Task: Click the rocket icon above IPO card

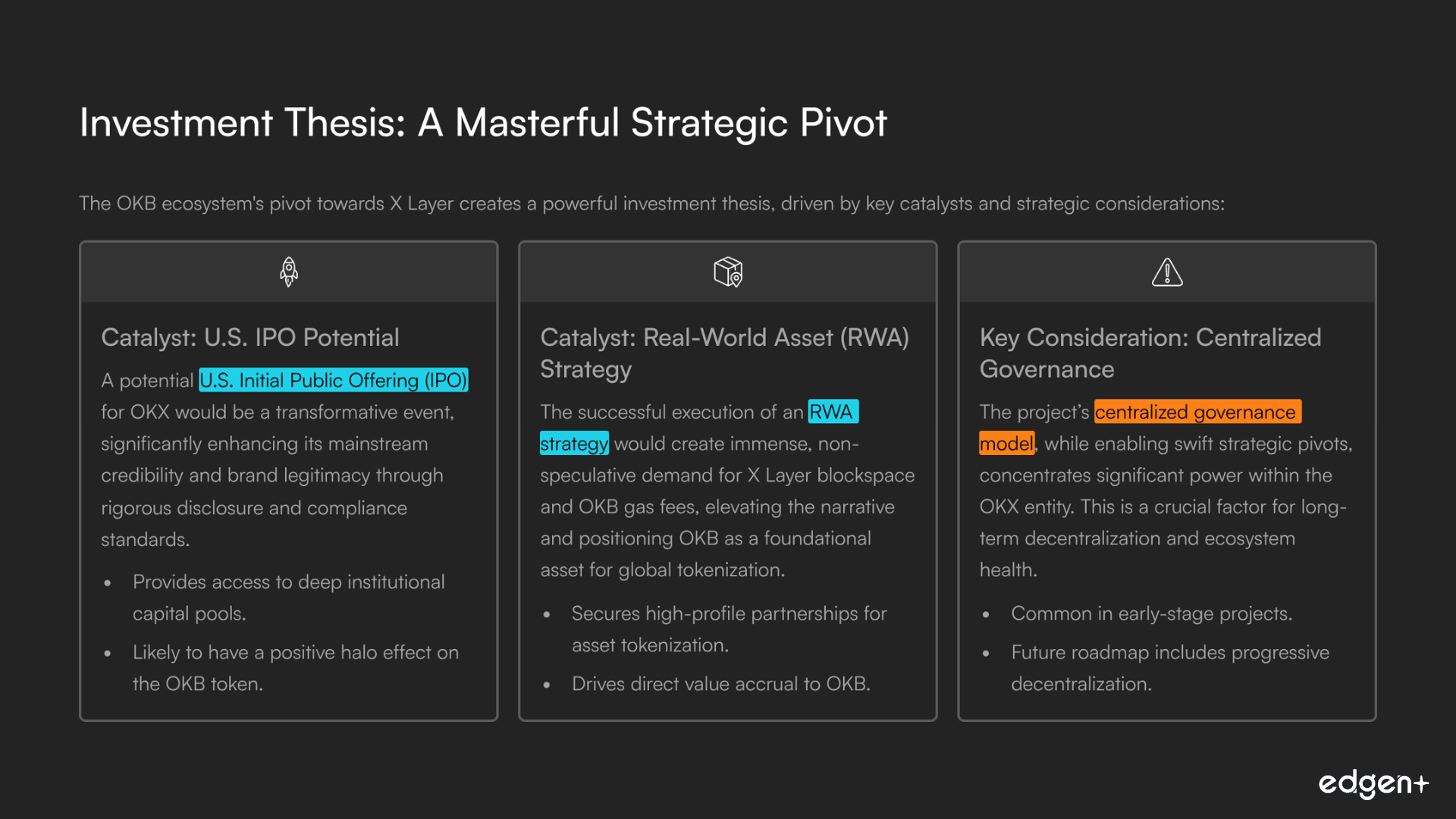Action: 288,271
